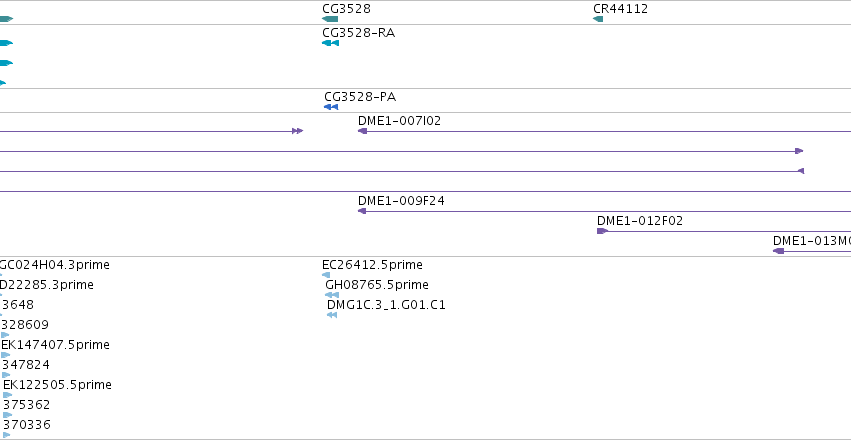Image resolution: width=851 pixels, height=440 pixels.
Task: Click the EK147407.5prime label
Action: pos(55,345)
